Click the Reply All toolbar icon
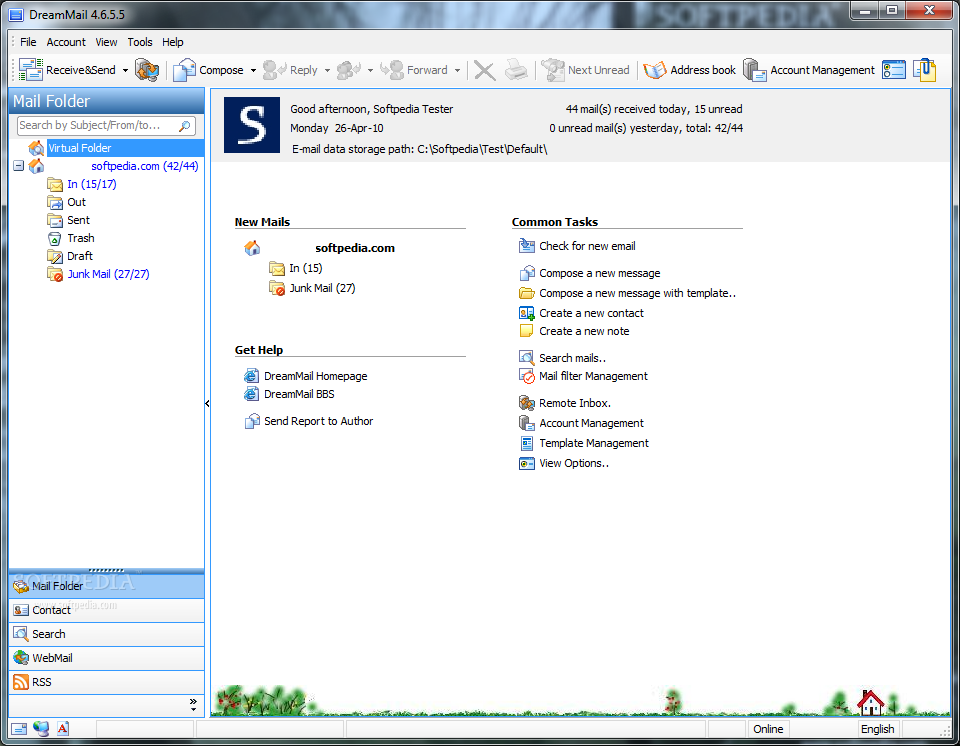 click(349, 70)
